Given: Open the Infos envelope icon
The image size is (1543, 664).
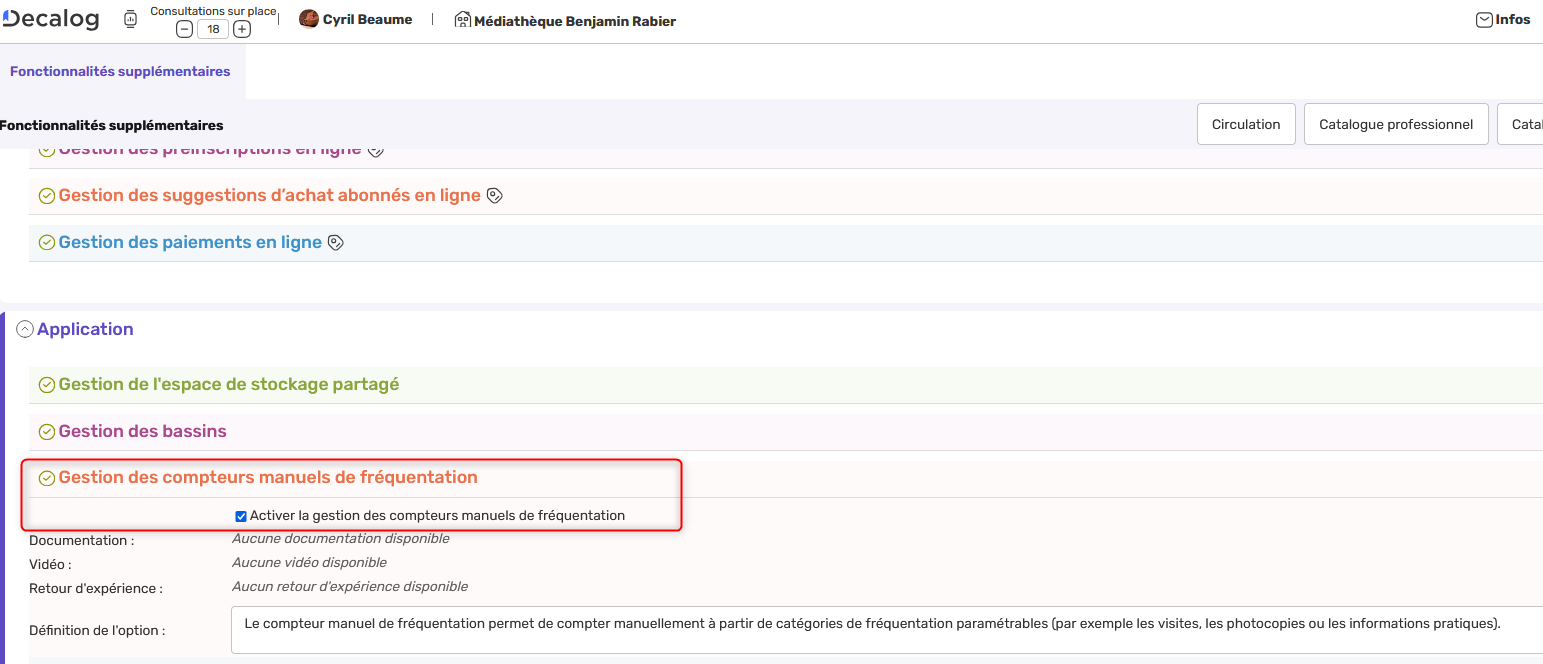Looking at the screenshot, I should tap(1484, 19).
